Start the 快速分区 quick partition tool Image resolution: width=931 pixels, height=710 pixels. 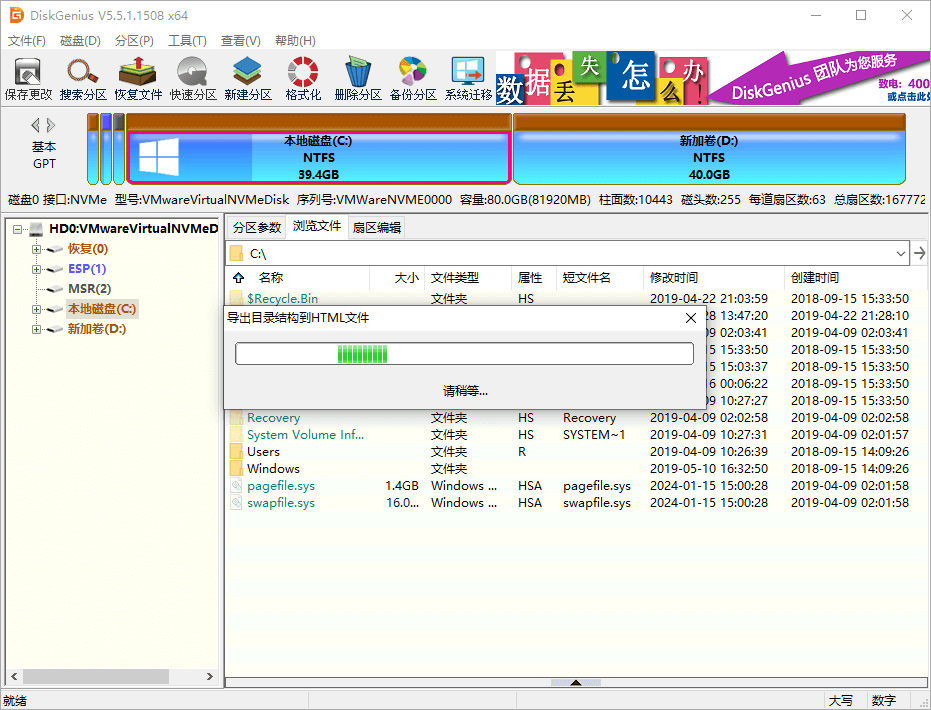click(193, 78)
